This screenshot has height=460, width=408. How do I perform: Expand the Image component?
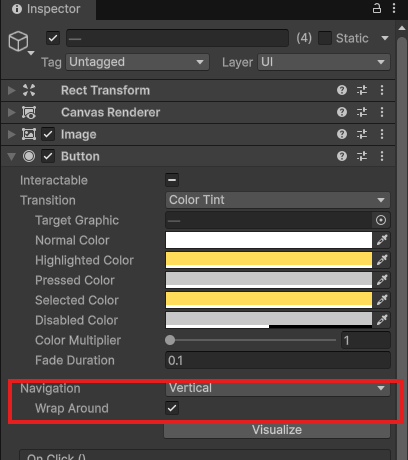12,134
